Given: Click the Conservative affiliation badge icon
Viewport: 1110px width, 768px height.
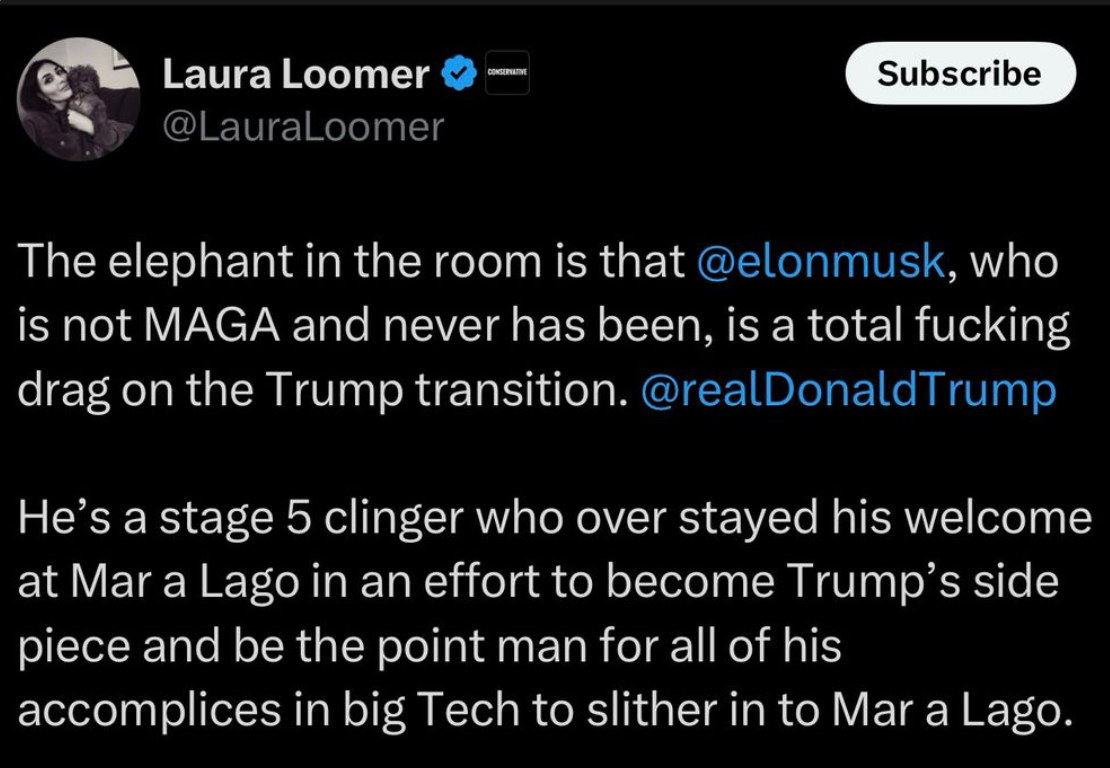Looking at the screenshot, I should [x=507, y=73].
